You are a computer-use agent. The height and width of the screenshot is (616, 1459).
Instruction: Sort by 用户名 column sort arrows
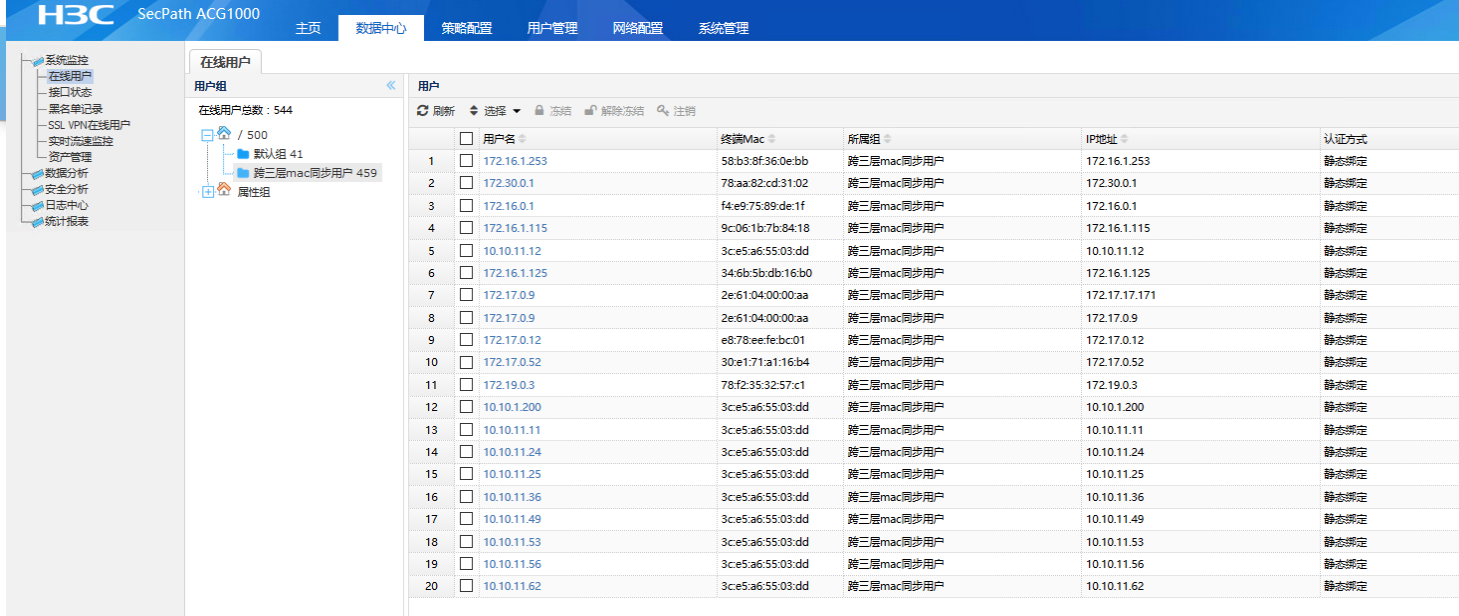(522, 139)
